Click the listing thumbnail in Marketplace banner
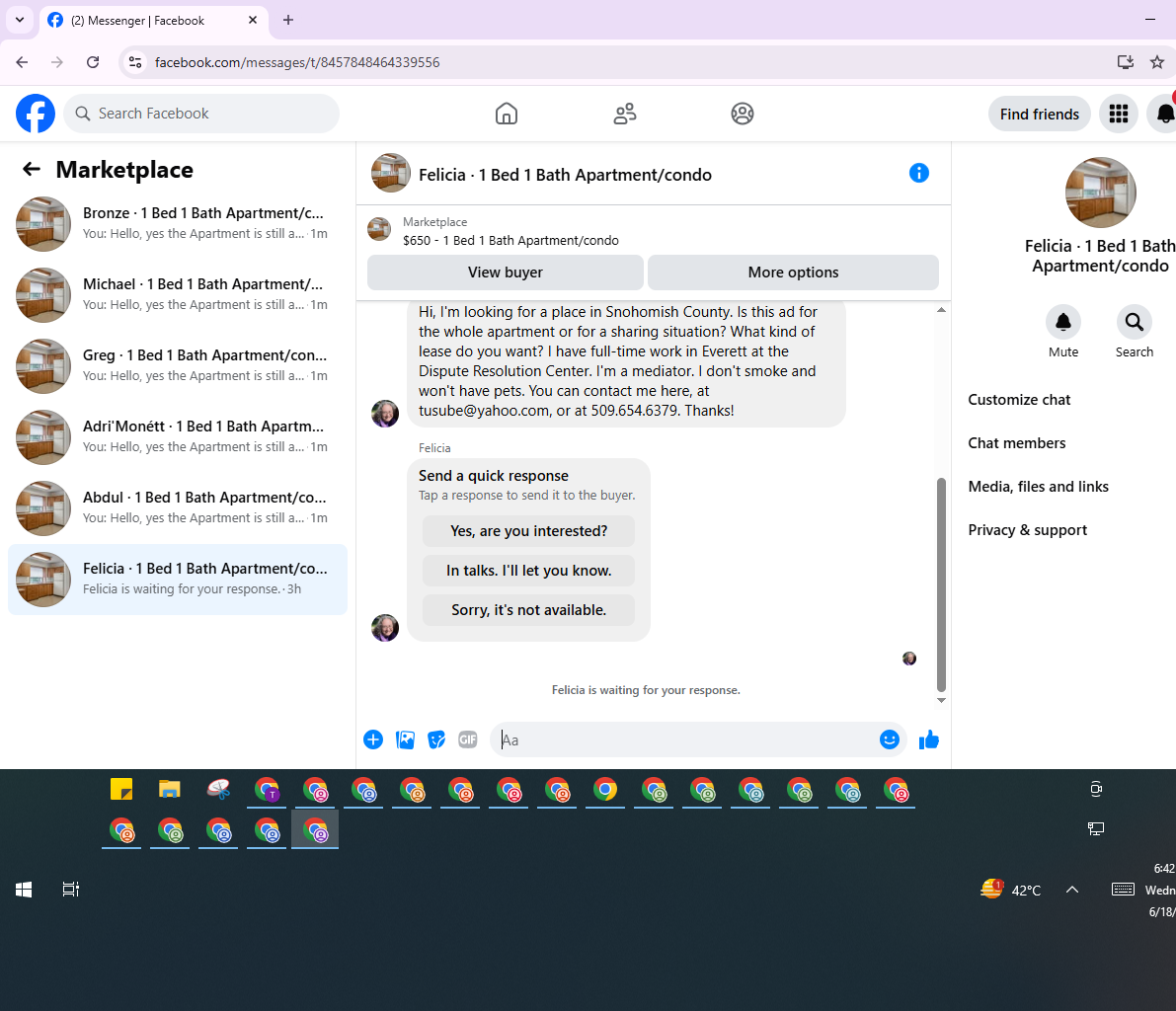This screenshot has height=1011, width=1176. pos(379,229)
